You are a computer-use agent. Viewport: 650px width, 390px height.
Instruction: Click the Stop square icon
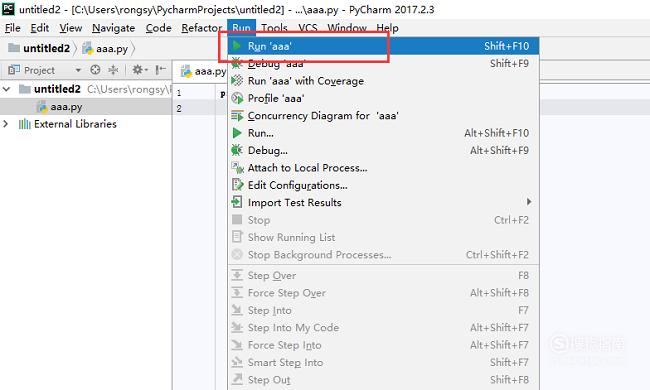tap(237, 220)
